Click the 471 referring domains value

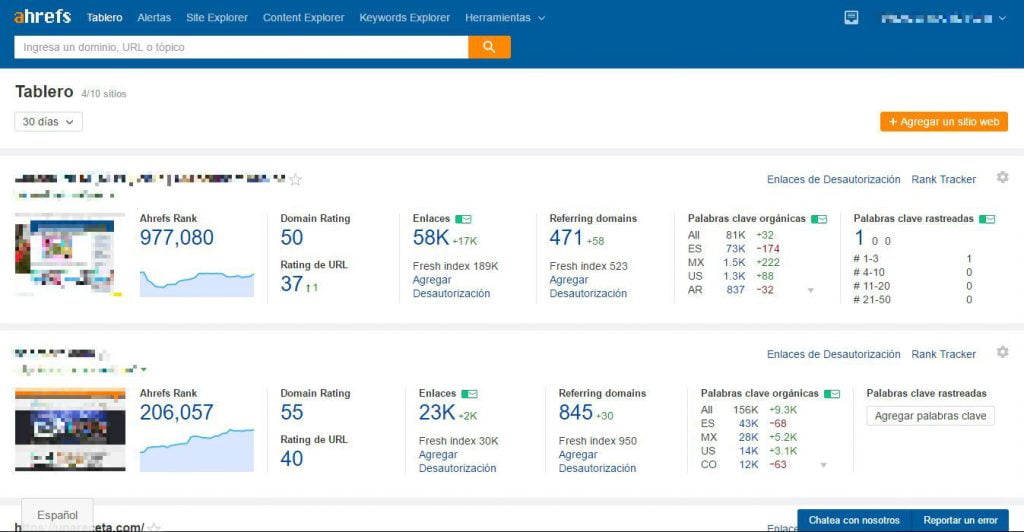[x=566, y=238]
